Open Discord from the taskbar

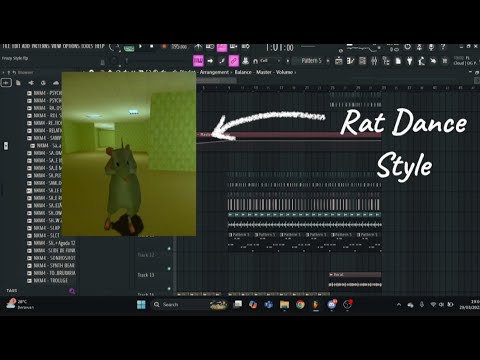pos(332,305)
